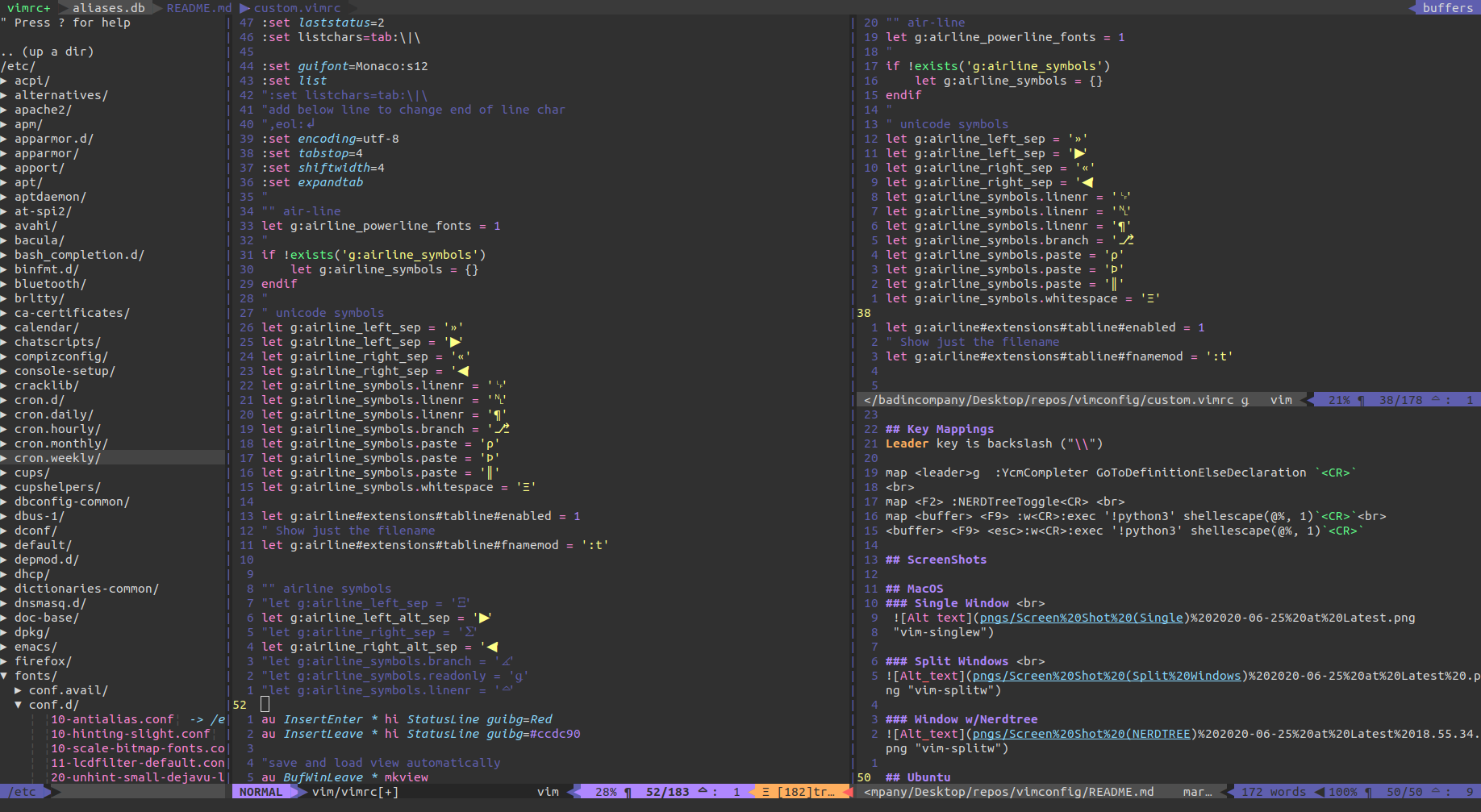Open 11-lcdfilter-default.conf file
Viewport: 1481px width, 812px height.
(138, 763)
